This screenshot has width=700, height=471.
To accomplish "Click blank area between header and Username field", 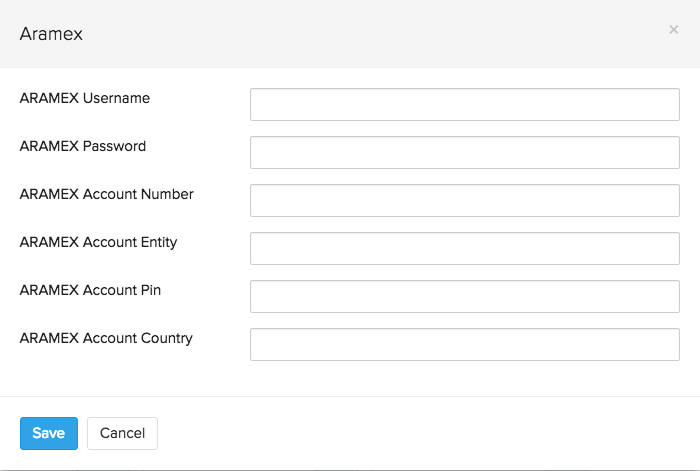I will [350, 78].
